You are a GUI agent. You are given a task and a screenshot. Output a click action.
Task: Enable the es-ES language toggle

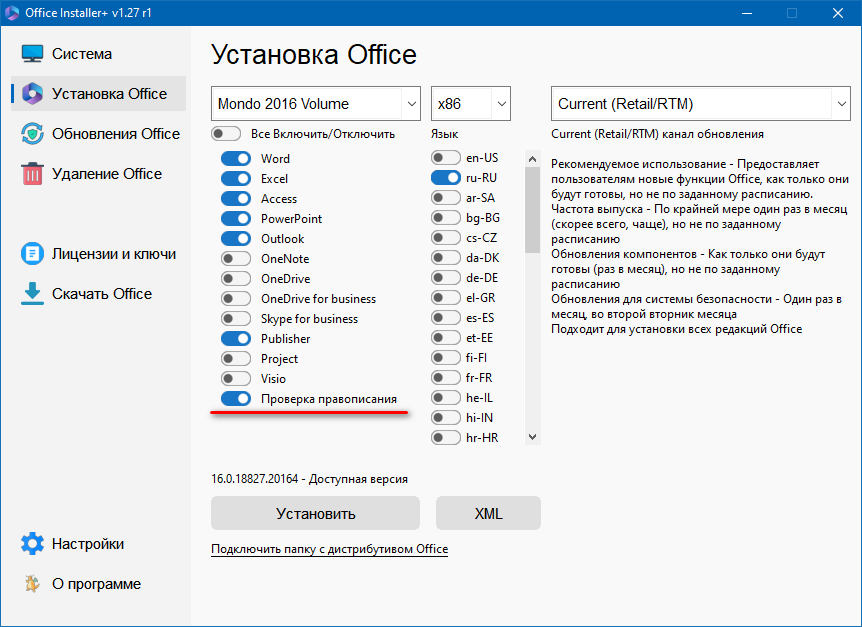click(x=446, y=318)
